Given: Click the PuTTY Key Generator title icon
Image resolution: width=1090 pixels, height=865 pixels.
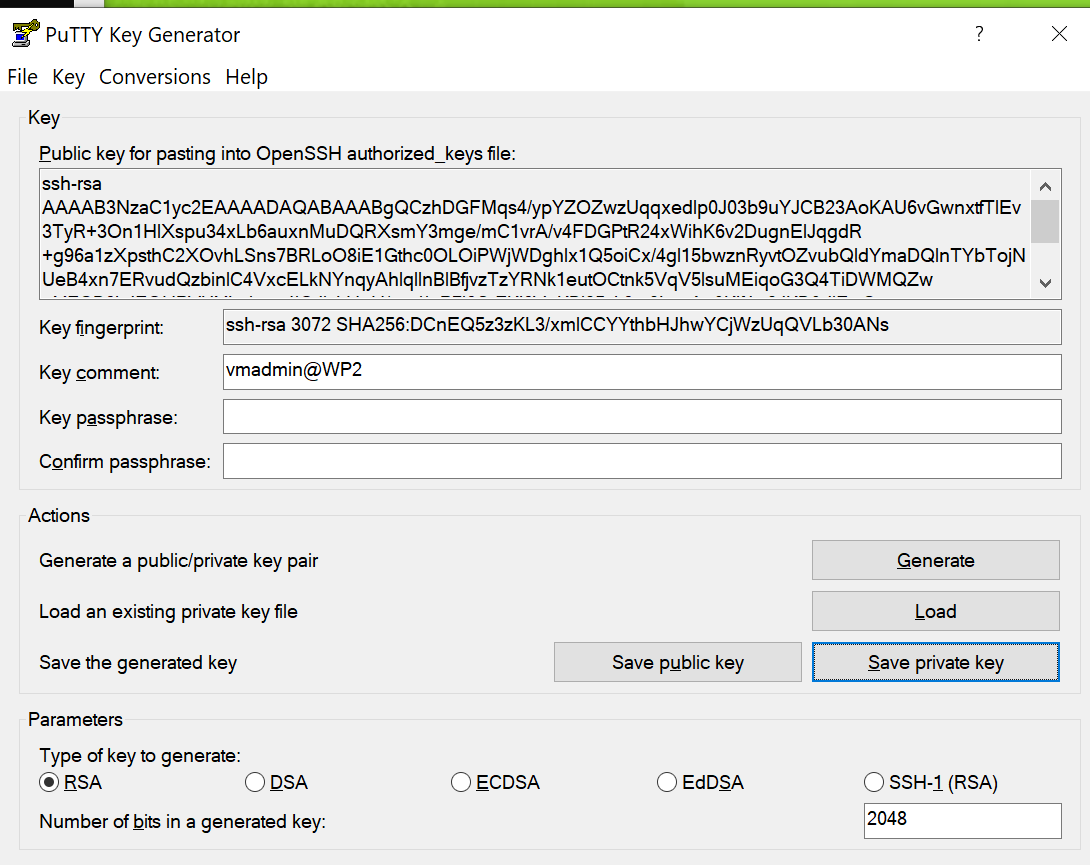Looking at the screenshot, I should [x=25, y=35].
